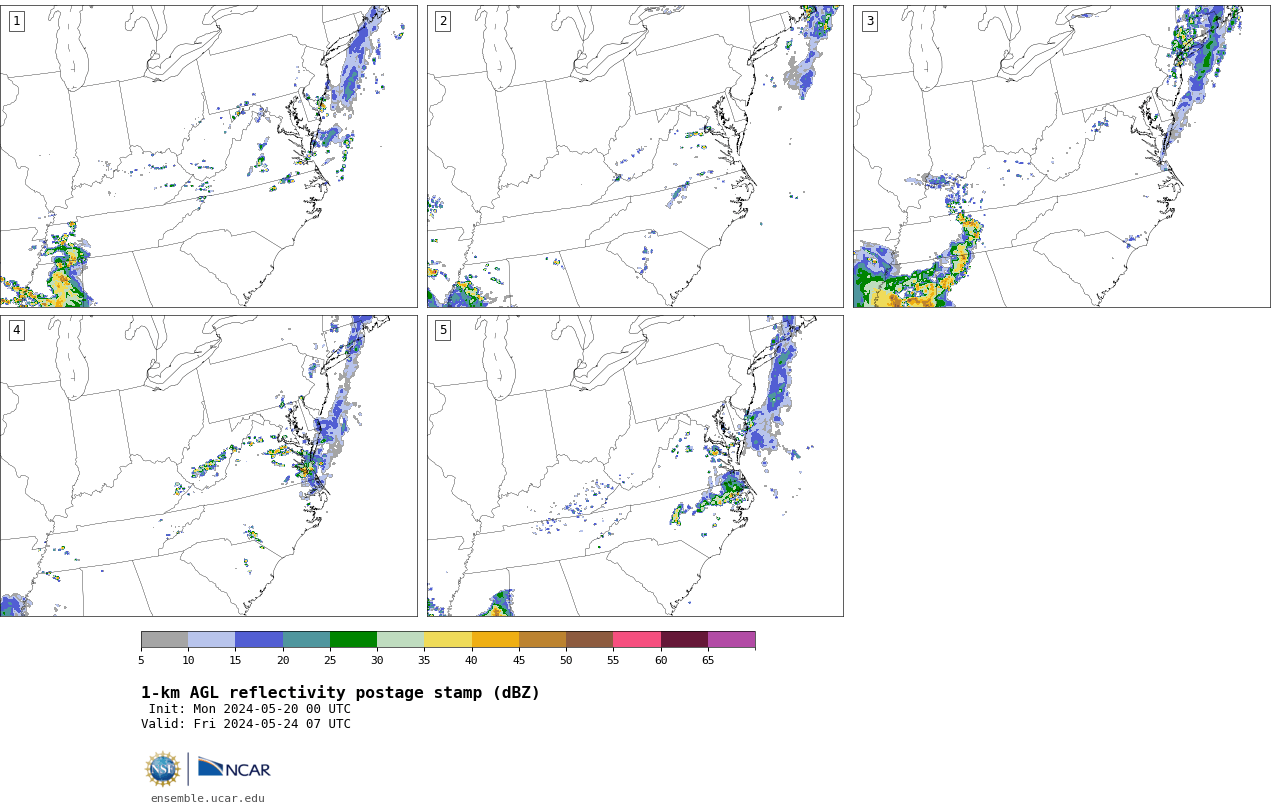This screenshot has height=809, width=1280.
Task: Click the pink 55-60 dBZ swatch
Action: click(x=637, y=640)
